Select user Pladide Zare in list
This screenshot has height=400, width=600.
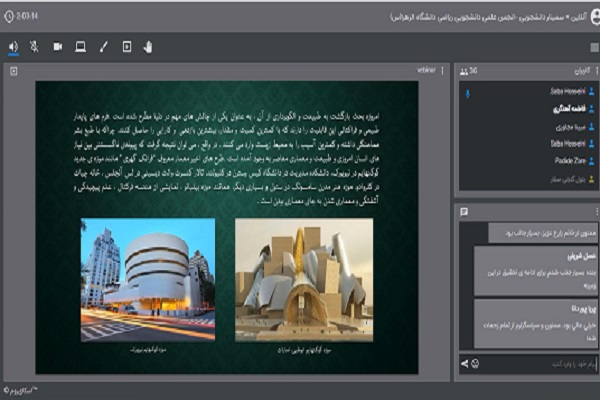[x=570, y=161]
